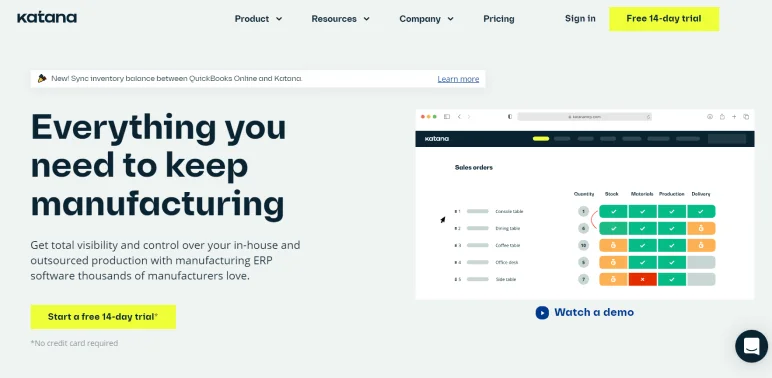Click the orange Stock cell for Office desk
The image size is (772, 378).
click(613, 262)
